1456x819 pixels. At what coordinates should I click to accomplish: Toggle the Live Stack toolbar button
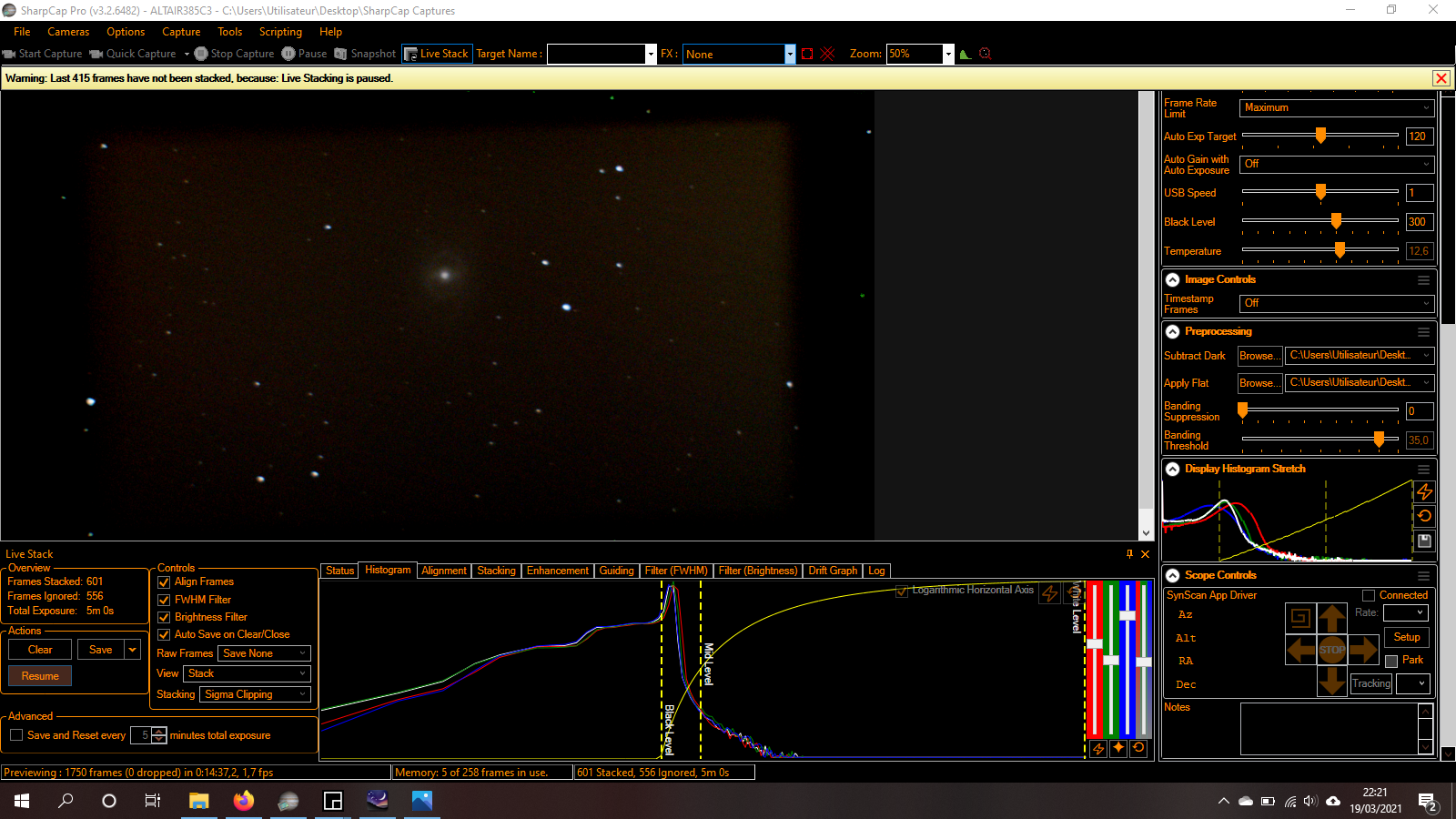click(436, 54)
